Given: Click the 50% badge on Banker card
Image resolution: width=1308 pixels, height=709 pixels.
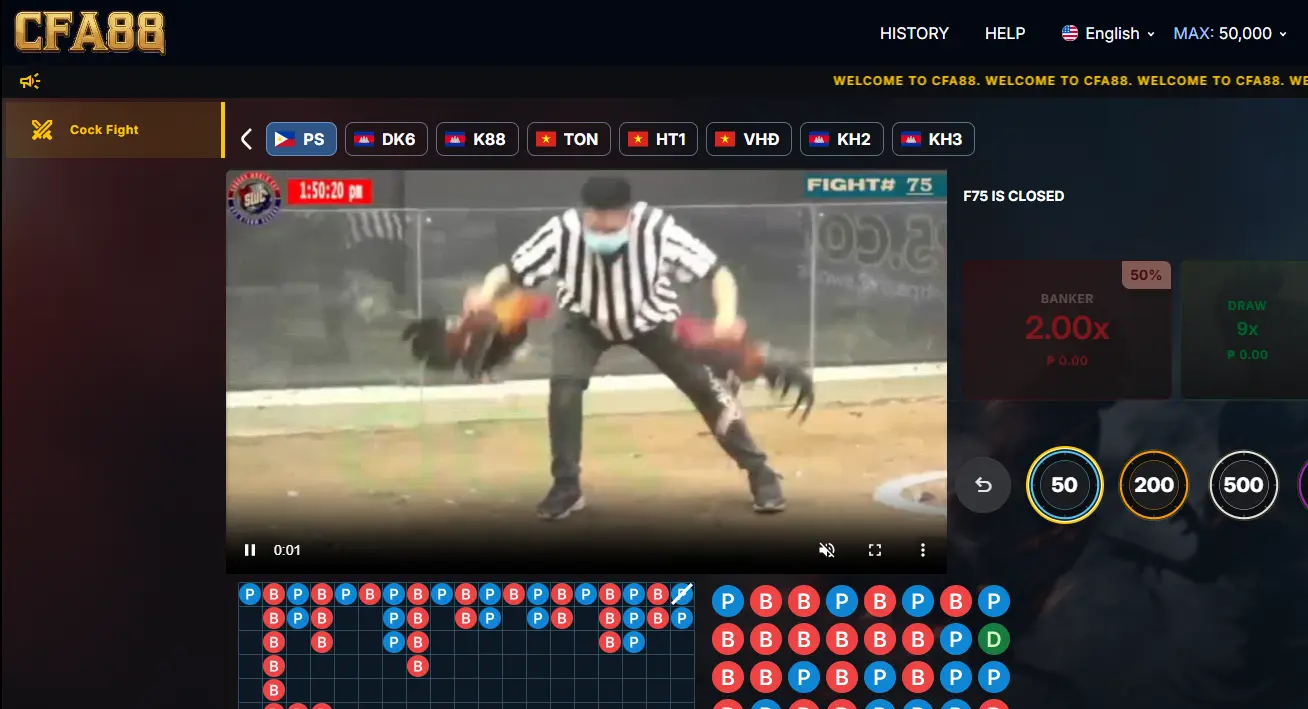Looking at the screenshot, I should click(1146, 275).
